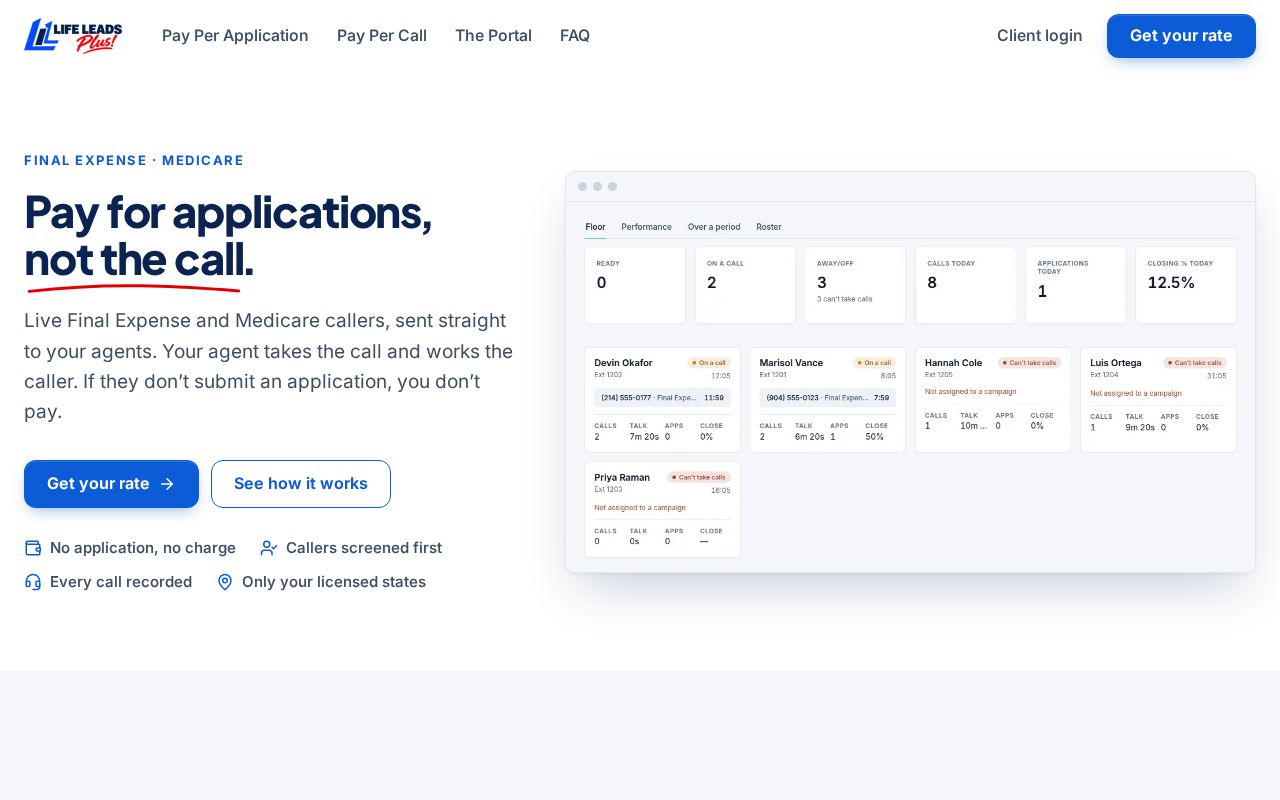The height and width of the screenshot is (800, 1280).
Task: Click the headset icon beside Every call recorded
Action: (33, 582)
